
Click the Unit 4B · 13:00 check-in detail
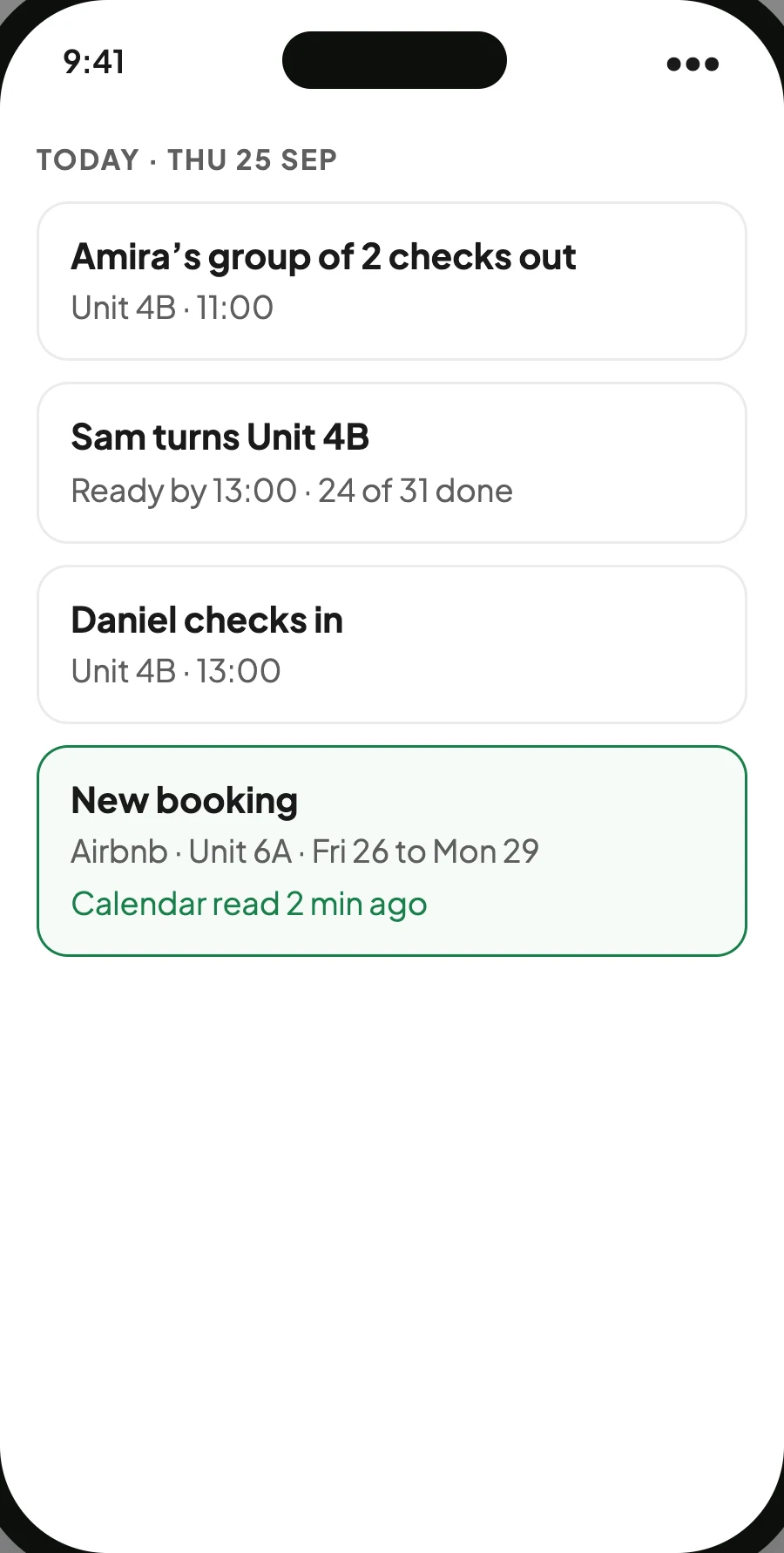(176, 671)
